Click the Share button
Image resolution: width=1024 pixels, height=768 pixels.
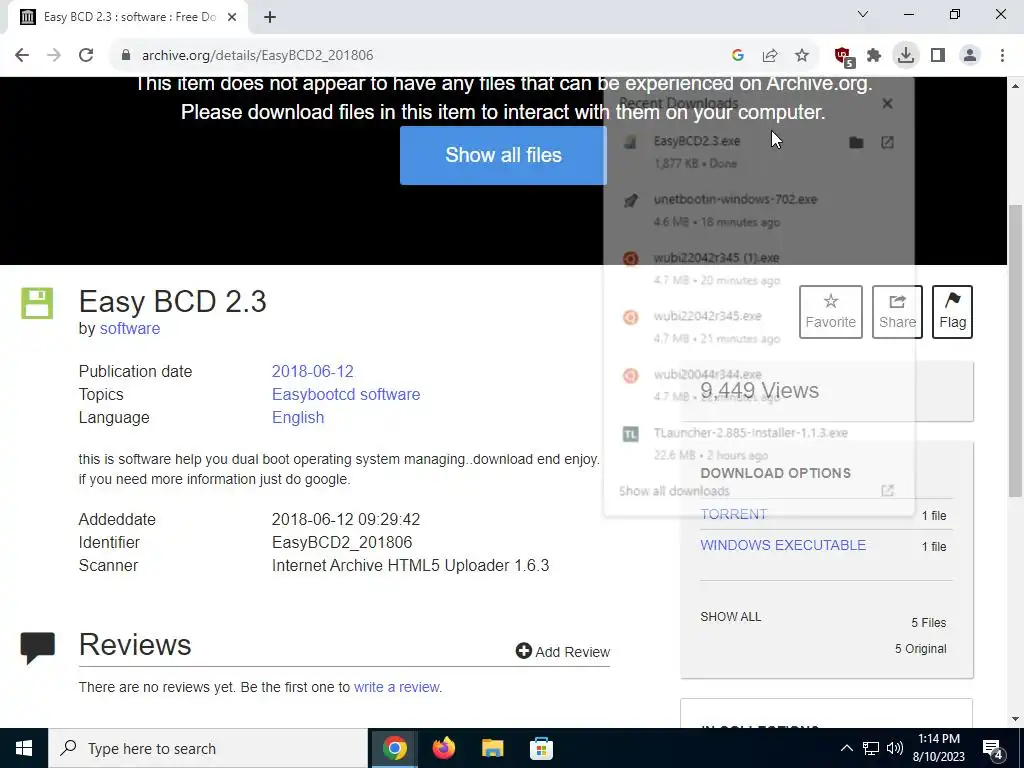(897, 312)
